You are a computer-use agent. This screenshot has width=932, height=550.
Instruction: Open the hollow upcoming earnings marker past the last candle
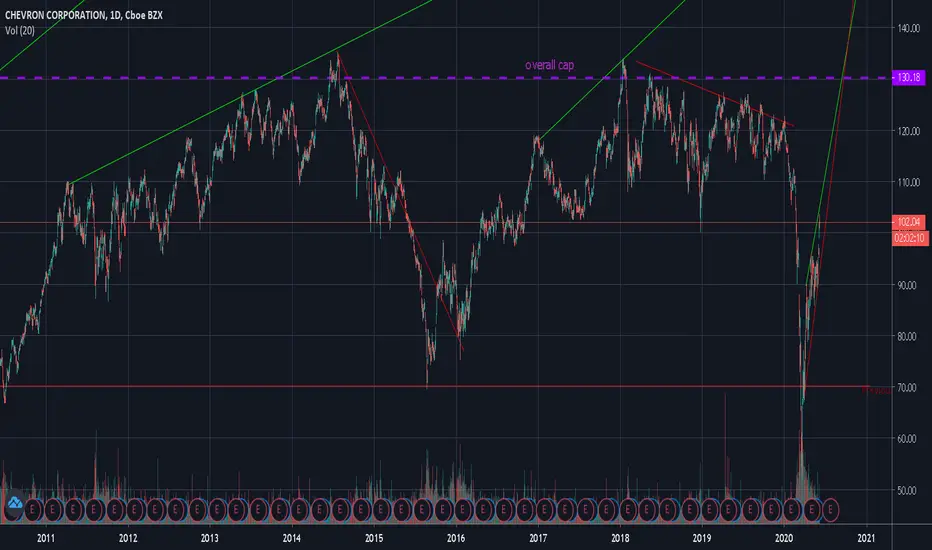[830, 510]
